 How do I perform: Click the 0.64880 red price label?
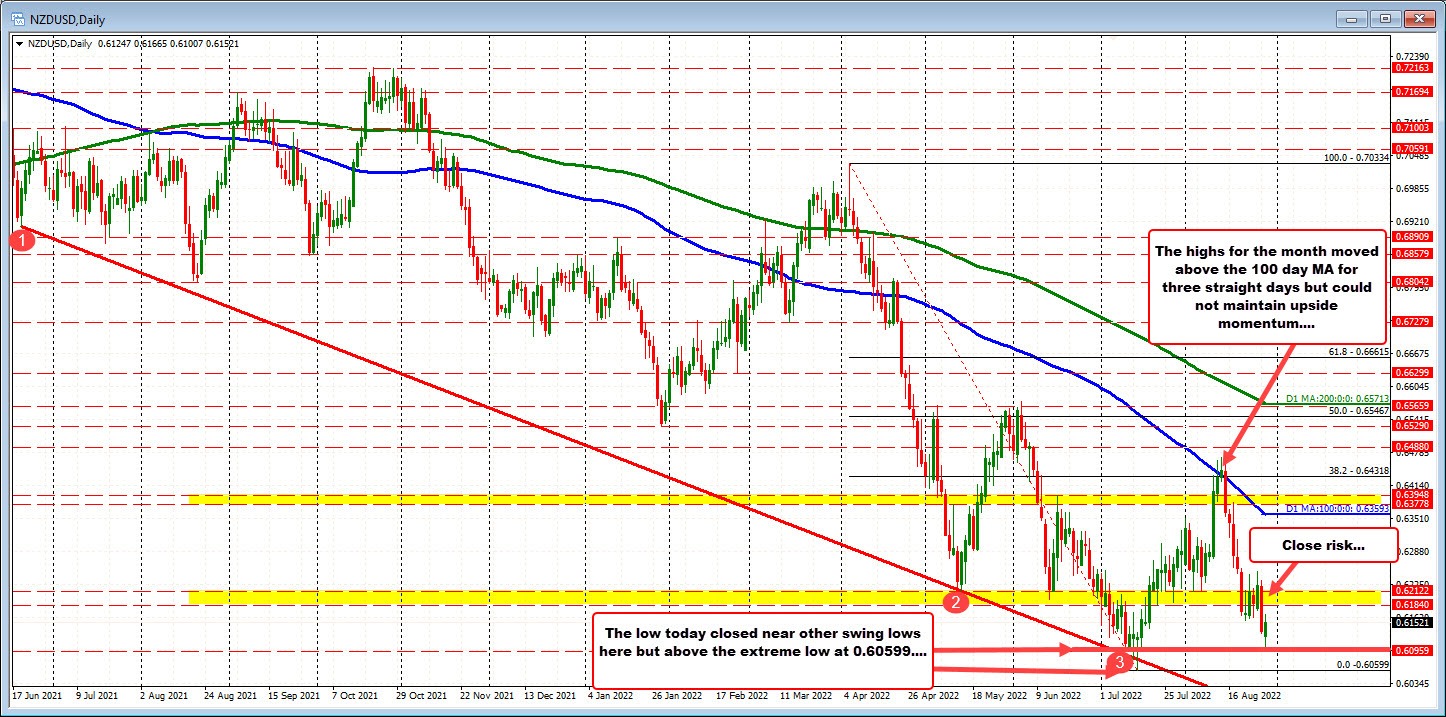point(1410,446)
